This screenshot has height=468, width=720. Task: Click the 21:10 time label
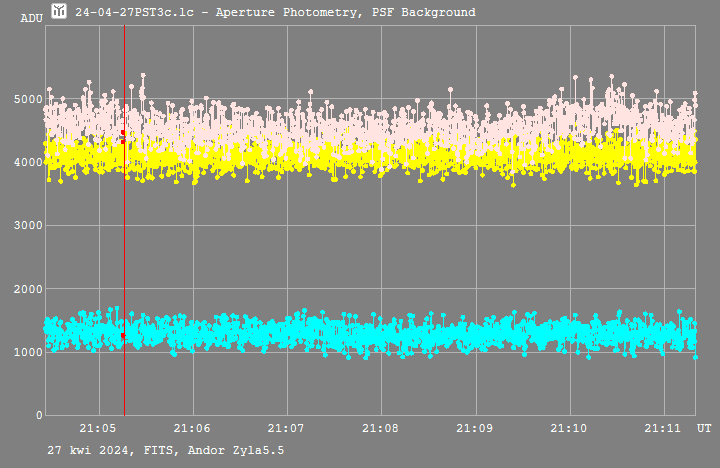[x=569, y=429]
